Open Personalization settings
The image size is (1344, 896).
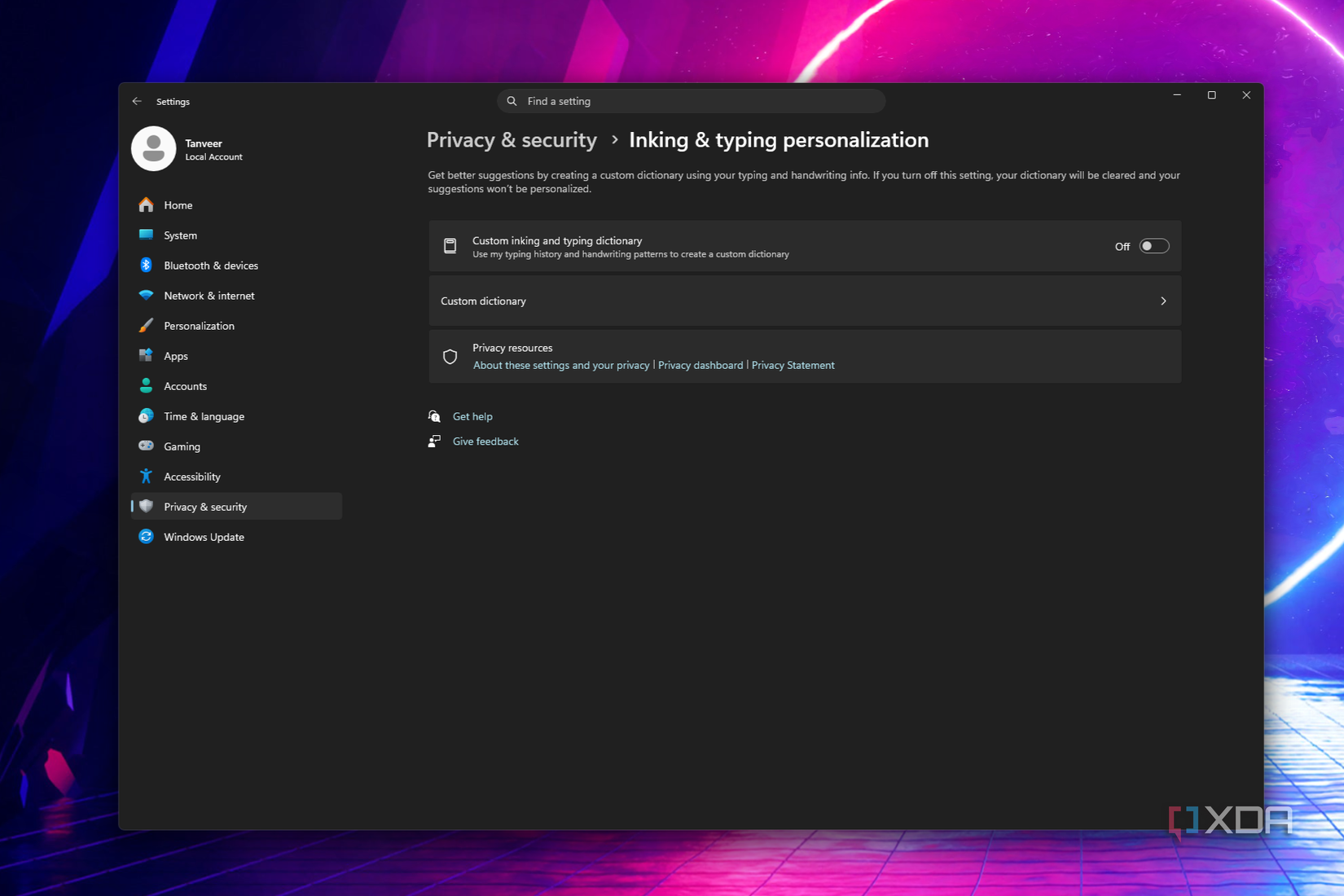[x=236, y=325]
